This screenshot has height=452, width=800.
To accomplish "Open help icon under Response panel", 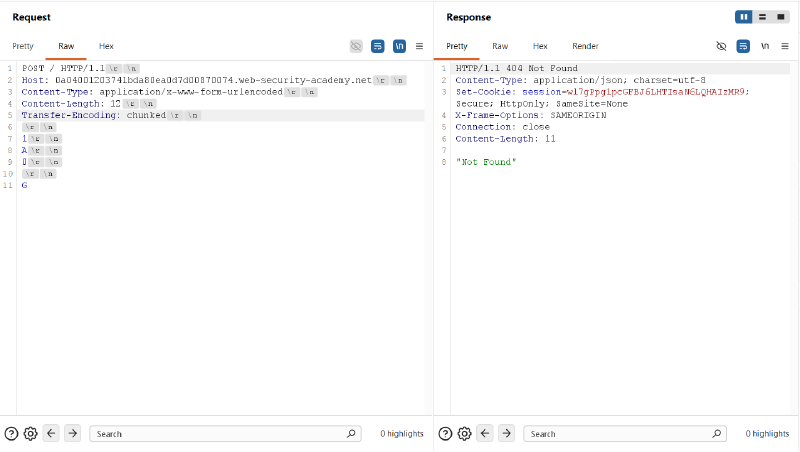I will 445,434.
